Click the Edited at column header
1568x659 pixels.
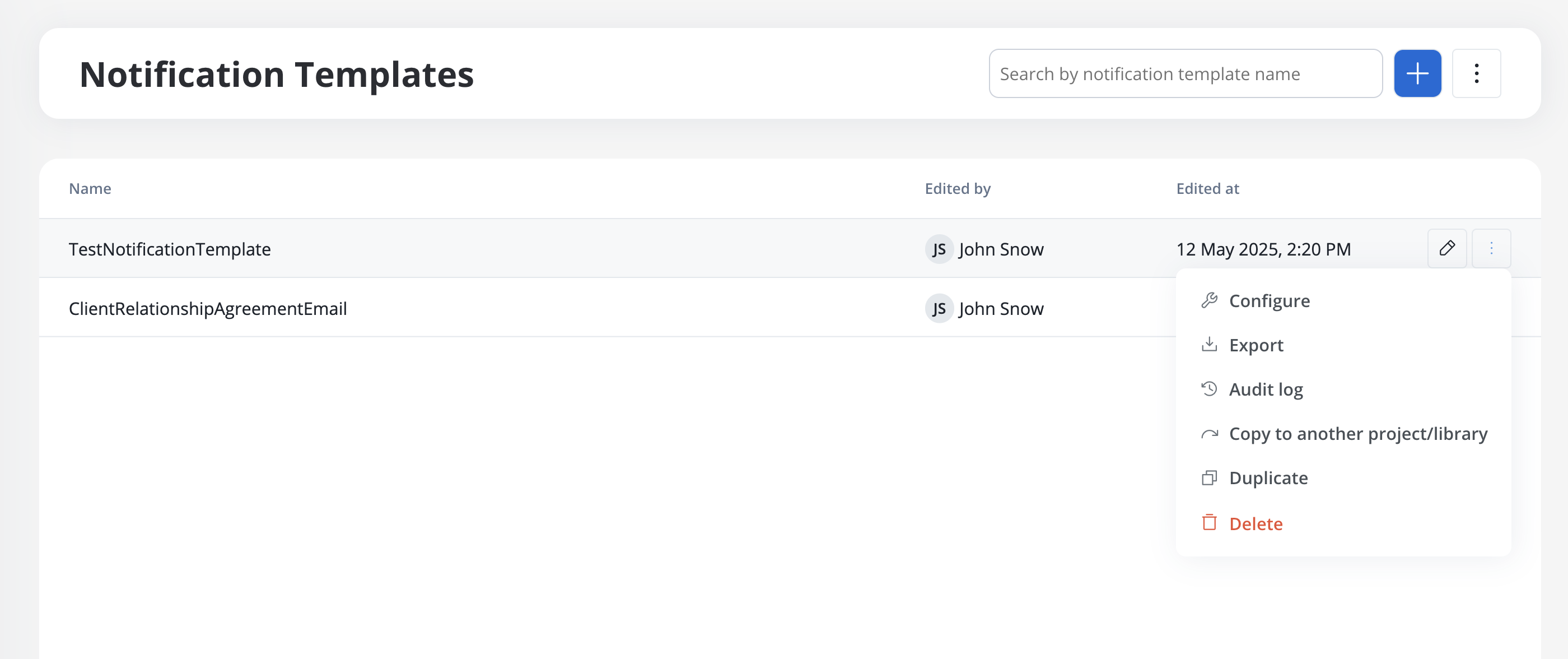pyautogui.click(x=1207, y=189)
